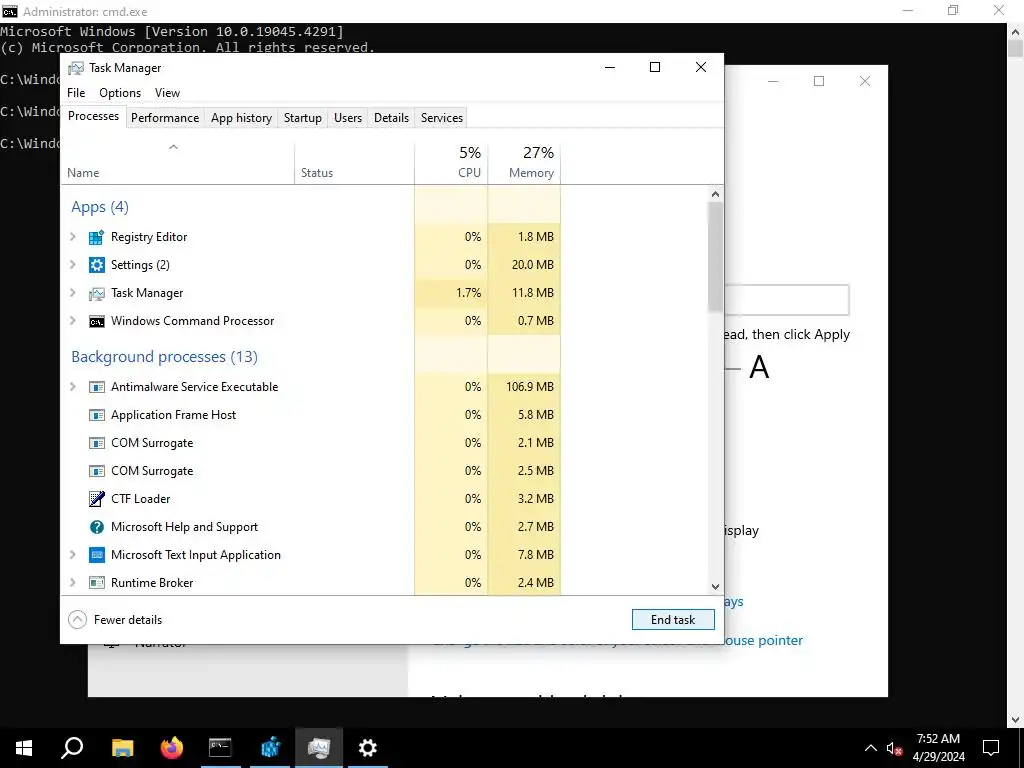Image resolution: width=1024 pixels, height=768 pixels.
Task: Launch Firefox from the taskbar
Action: [172, 748]
